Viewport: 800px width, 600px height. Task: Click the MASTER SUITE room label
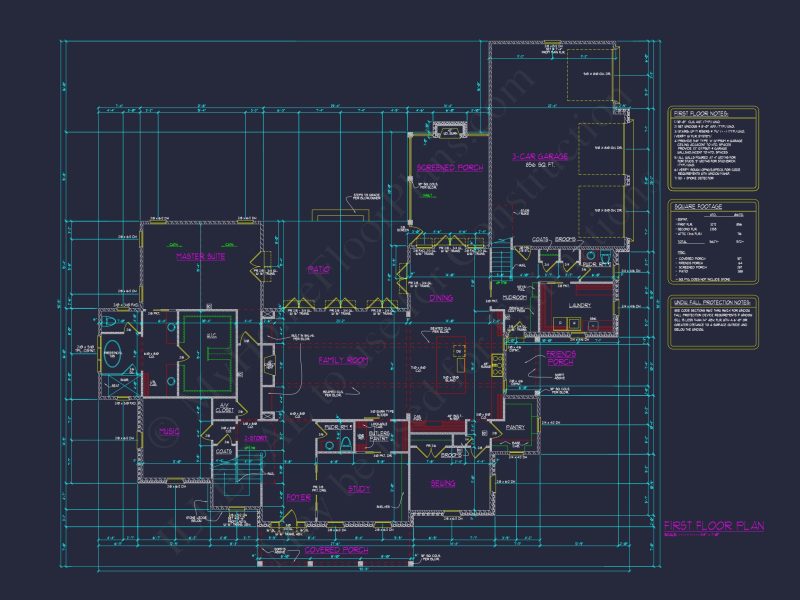tap(201, 256)
